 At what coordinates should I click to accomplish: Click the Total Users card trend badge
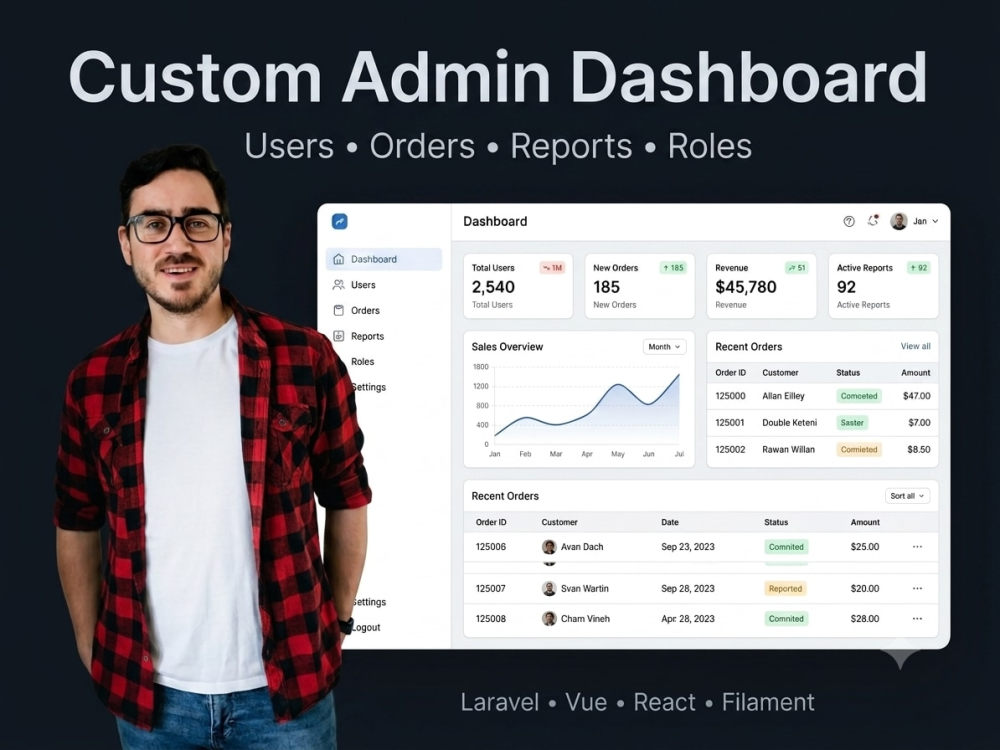(x=552, y=268)
